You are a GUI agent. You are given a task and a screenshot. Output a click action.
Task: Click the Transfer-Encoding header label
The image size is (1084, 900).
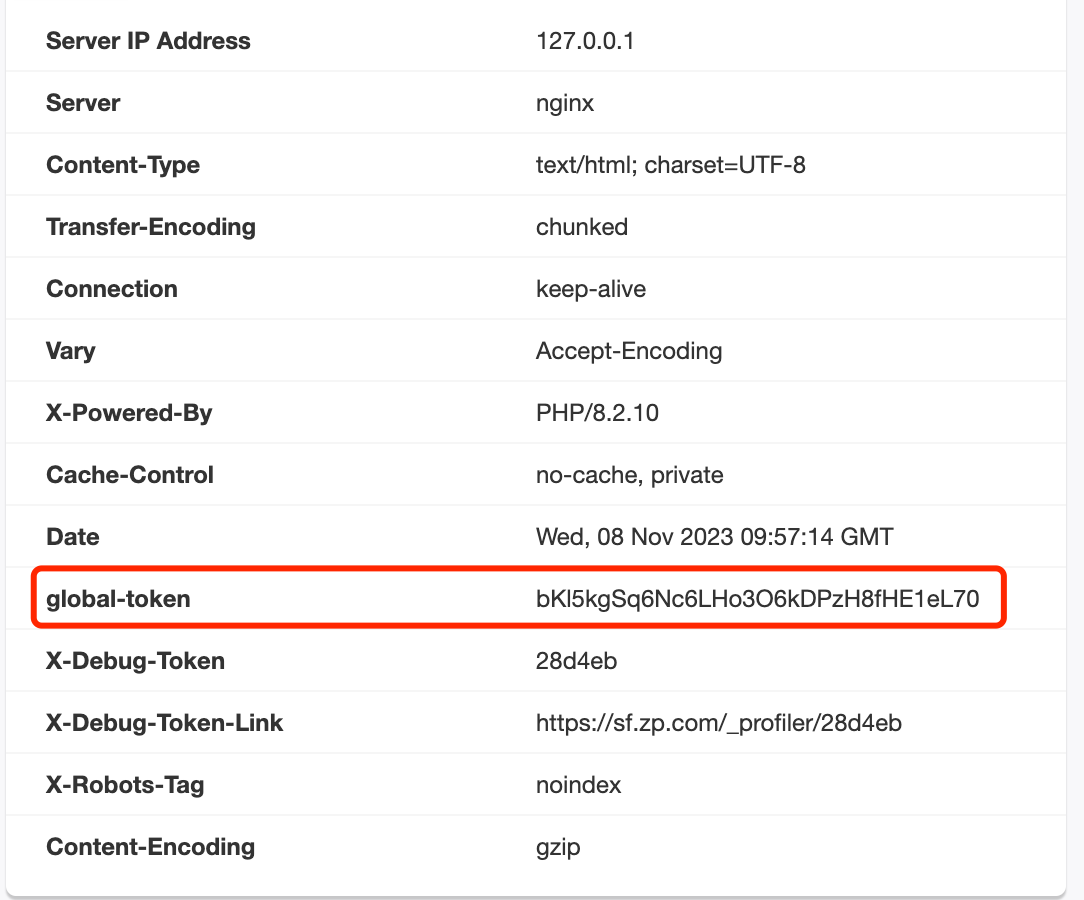click(x=151, y=227)
